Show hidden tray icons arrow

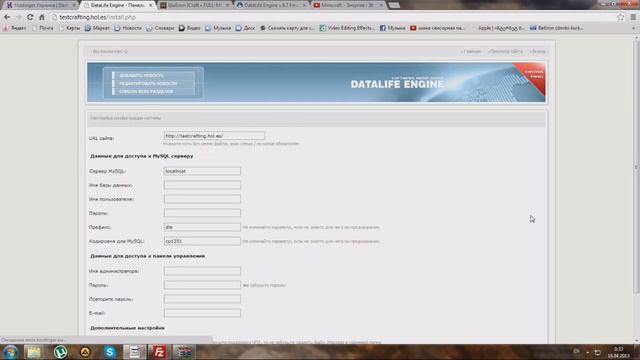[x=588, y=352]
